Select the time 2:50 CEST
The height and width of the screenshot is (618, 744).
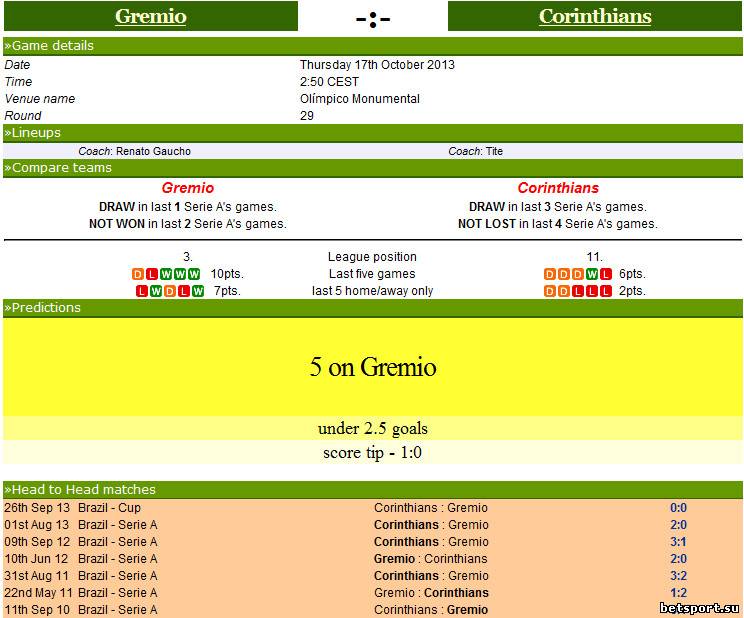click(x=329, y=82)
